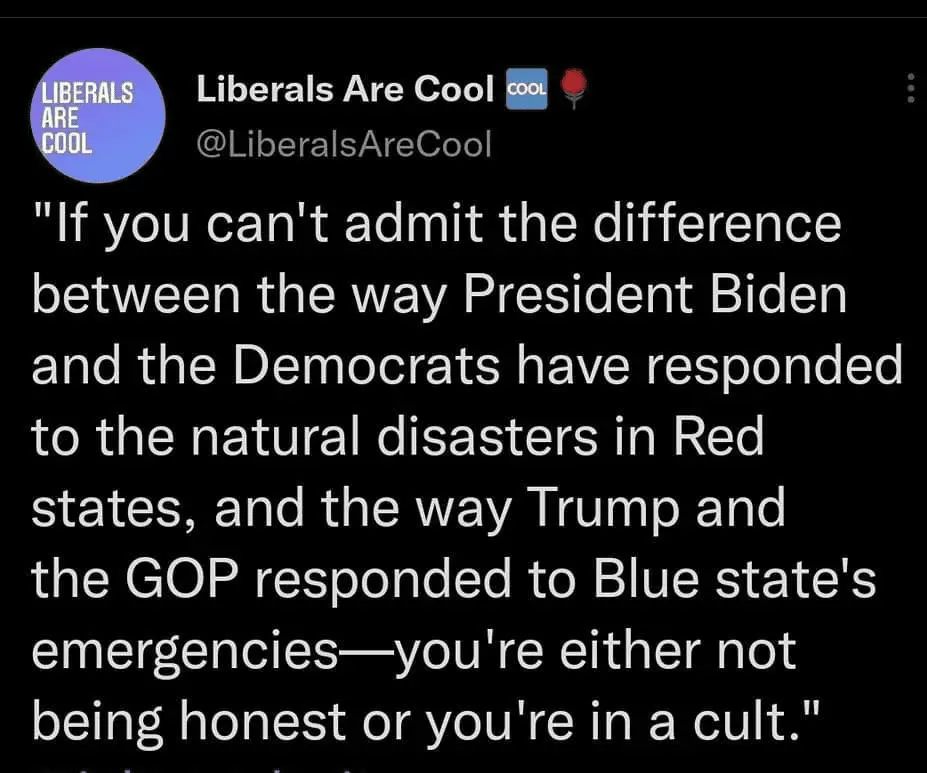927x773 pixels.
Task: Click the blue COOL badge emoji
Action: (x=526, y=89)
